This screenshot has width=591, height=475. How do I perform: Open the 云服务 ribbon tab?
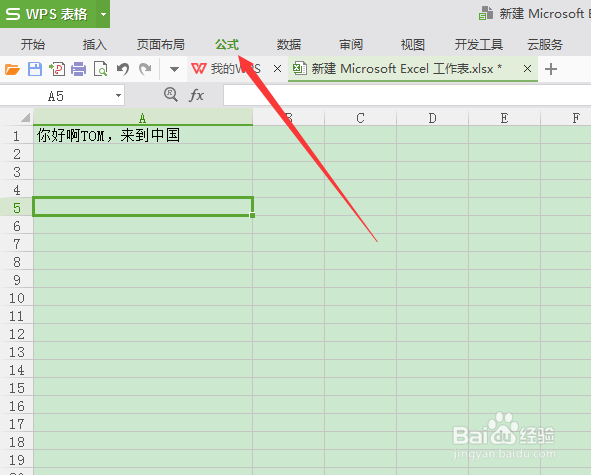click(545, 44)
